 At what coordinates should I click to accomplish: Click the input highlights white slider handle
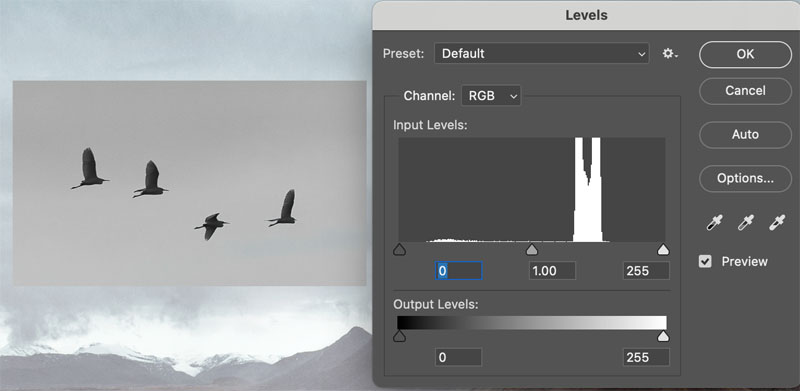pyautogui.click(x=663, y=250)
